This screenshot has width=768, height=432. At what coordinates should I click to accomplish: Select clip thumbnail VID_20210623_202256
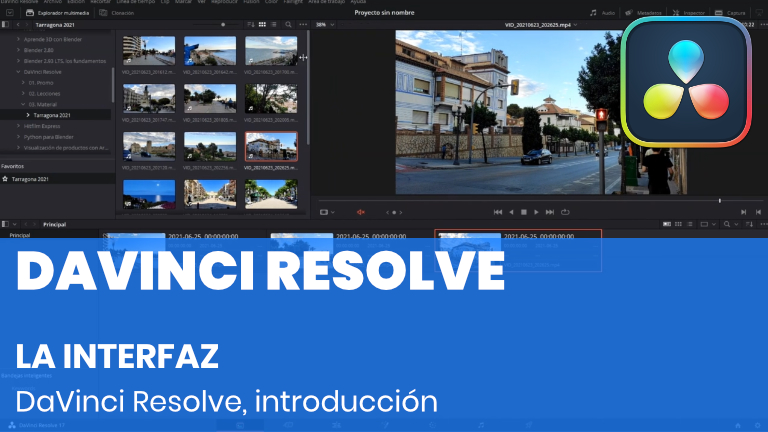tap(210, 146)
